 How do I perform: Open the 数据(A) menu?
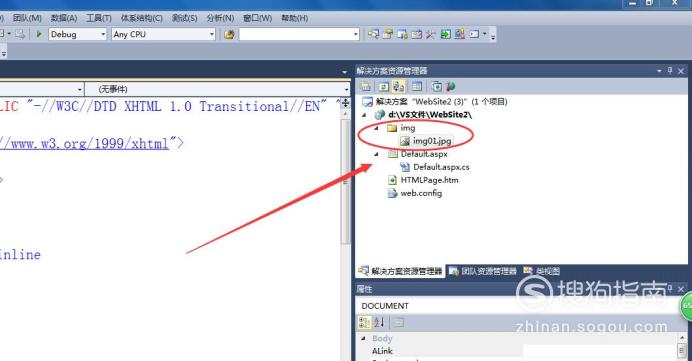click(x=64, y=18)
